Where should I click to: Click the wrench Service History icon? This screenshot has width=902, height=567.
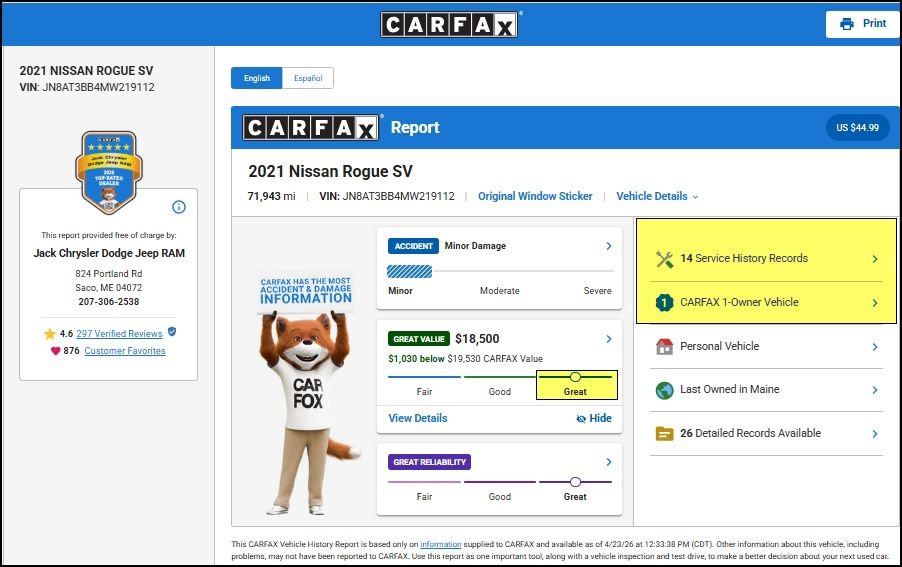tap(664, 259)
